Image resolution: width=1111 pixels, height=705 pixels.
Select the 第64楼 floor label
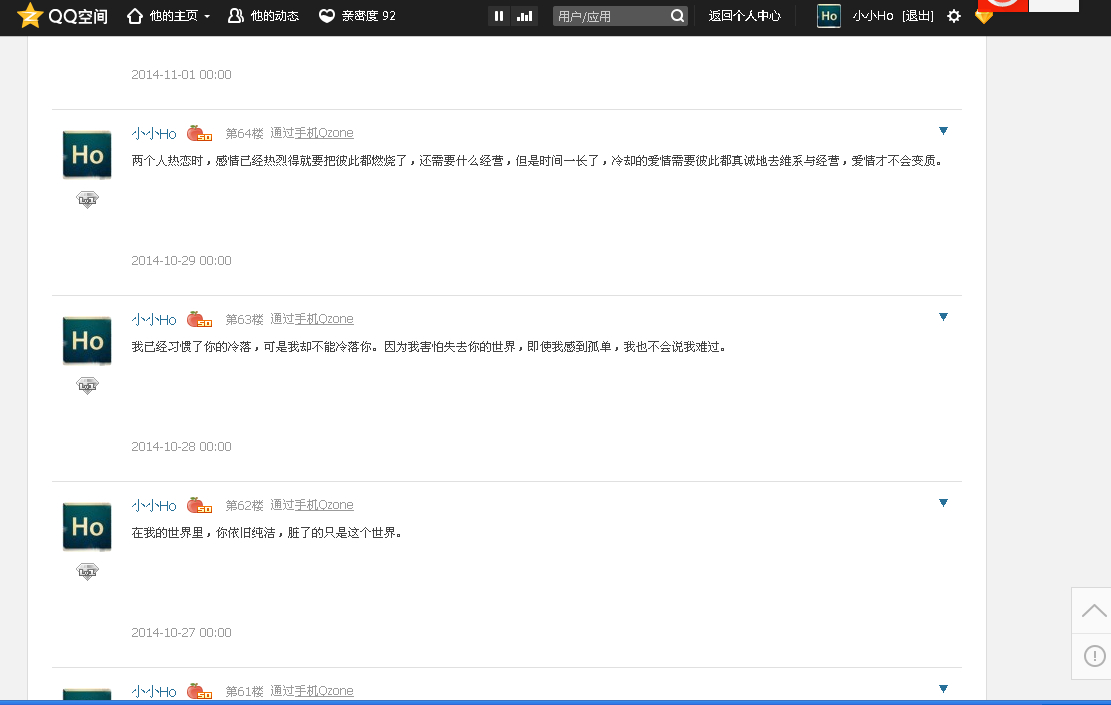pyautogui.click(x=244, y=133)
